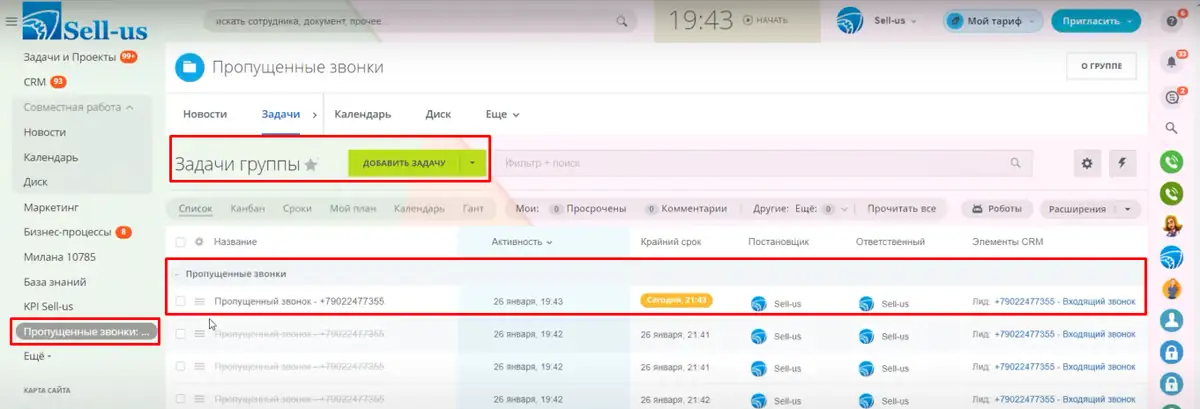Viewport: 1200px width, 409px height.
Task: Collapse the Совместная работа sidebar section
Action: tap(129, 107)
